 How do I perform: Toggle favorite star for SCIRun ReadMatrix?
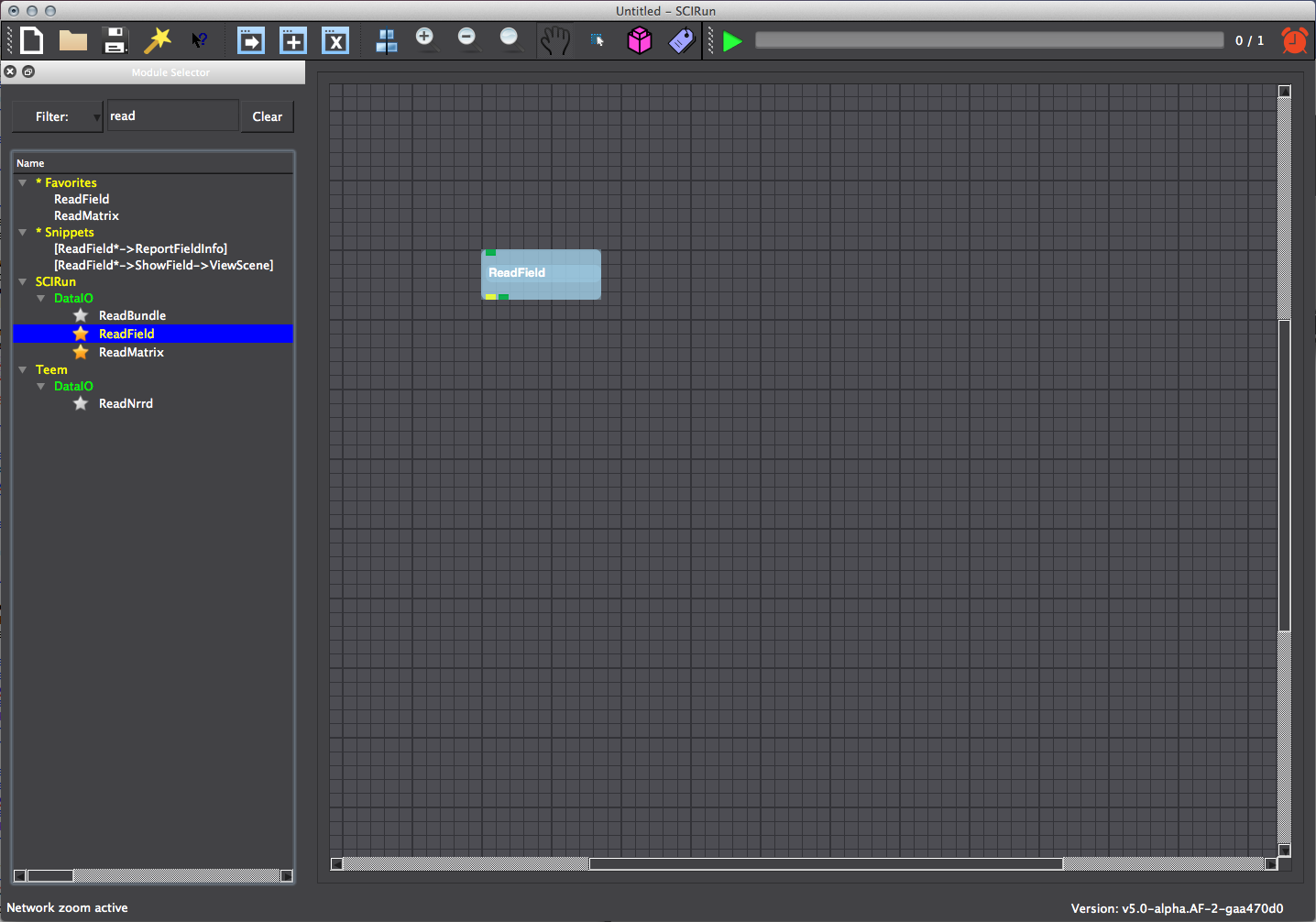[x=81, y=352]
